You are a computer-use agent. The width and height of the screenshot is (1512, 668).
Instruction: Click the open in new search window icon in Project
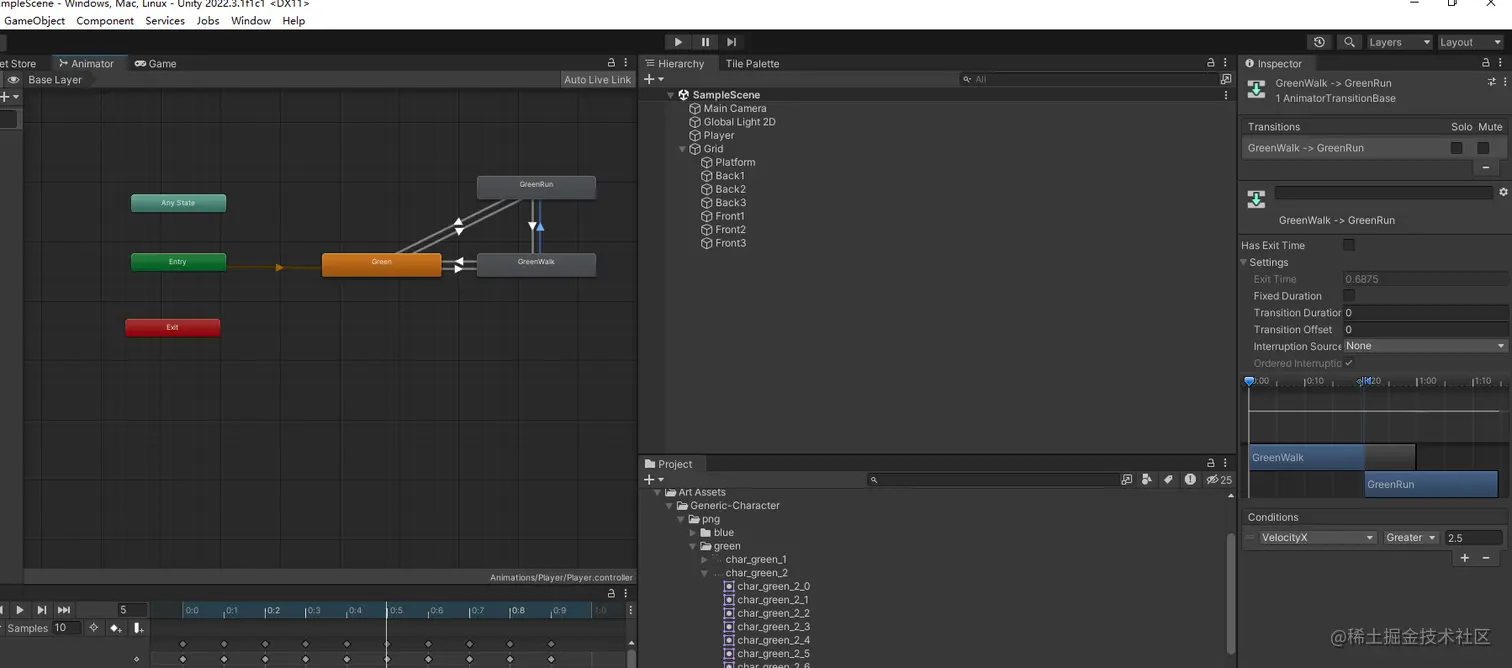tap(1127, 480)
